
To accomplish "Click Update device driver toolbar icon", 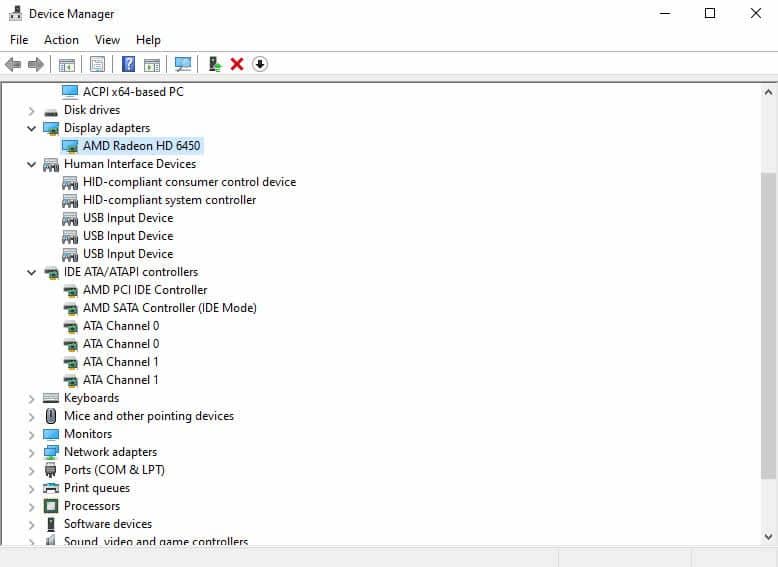I will tap(214, 64).
